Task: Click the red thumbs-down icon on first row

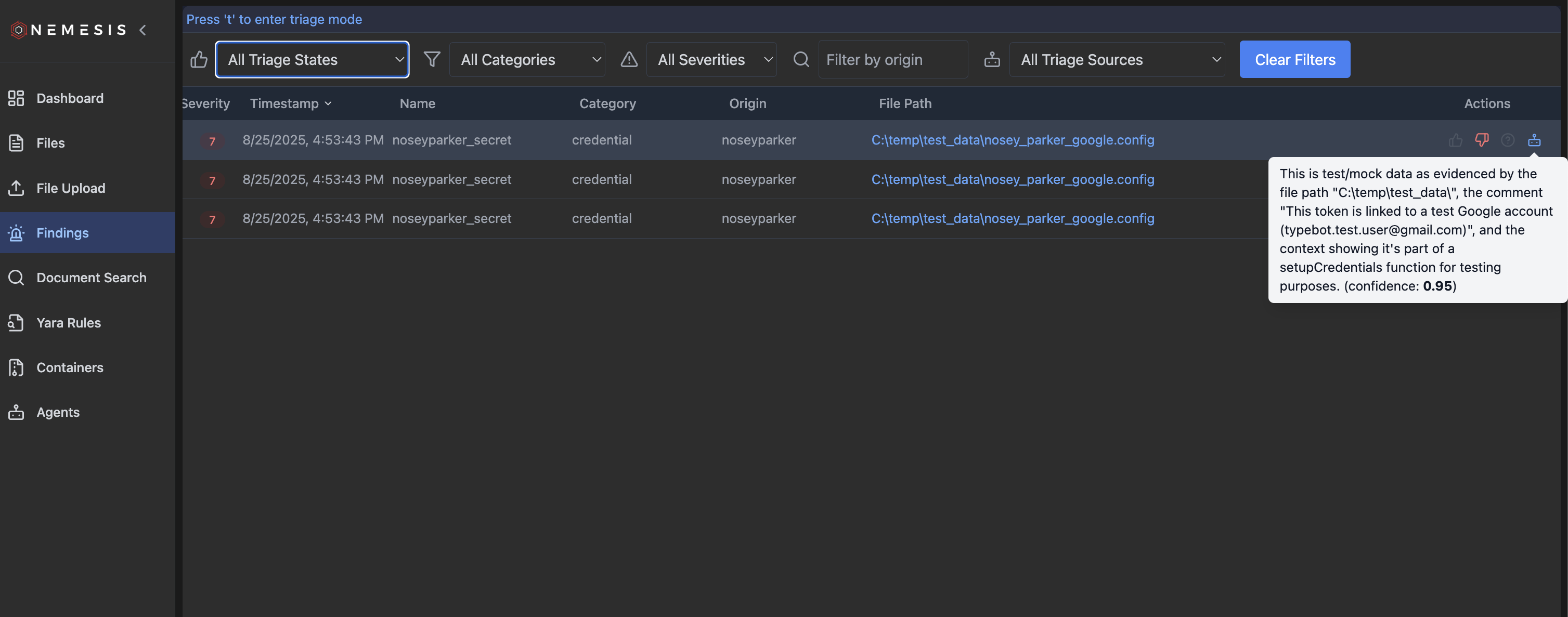Action: [x=1482, y=140]
